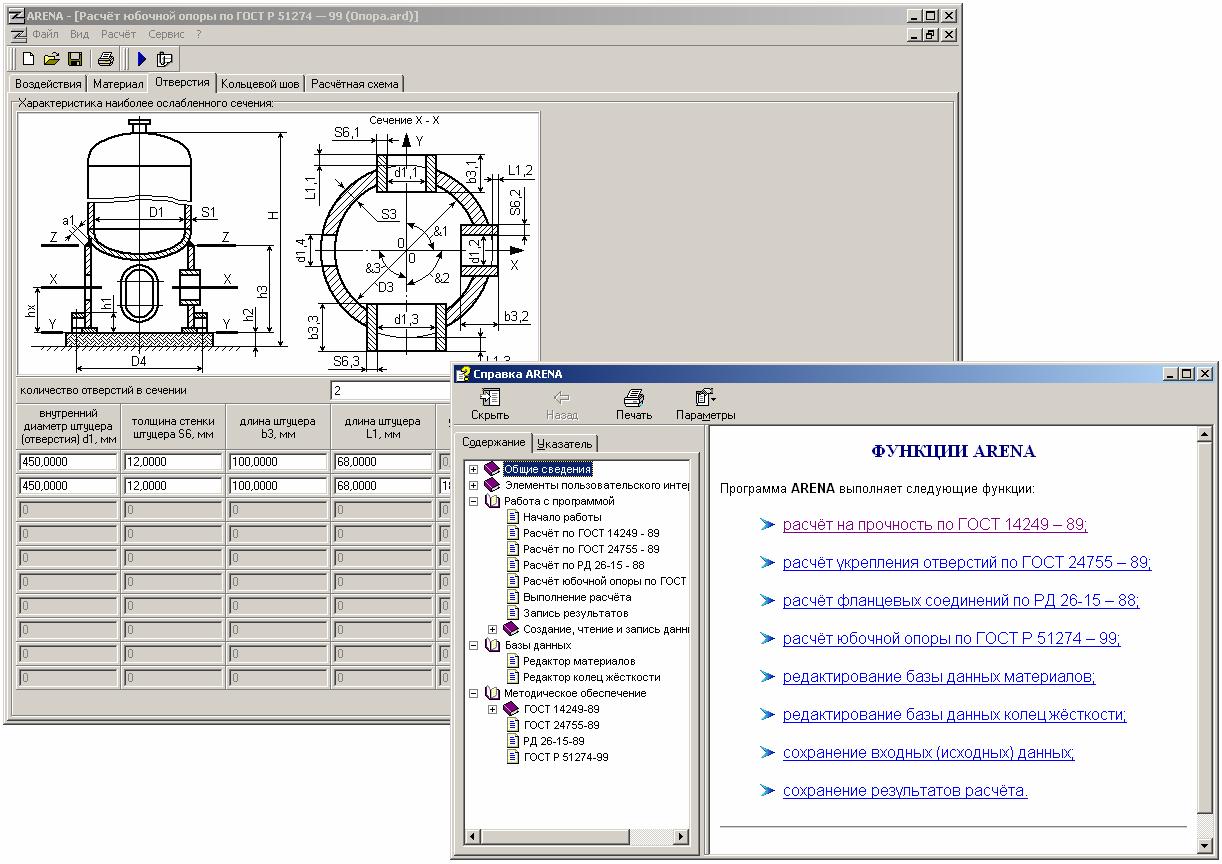This screenshot has height=864, width=1222.
Task: Open the Вид menu
Action: tap(79, 34)
